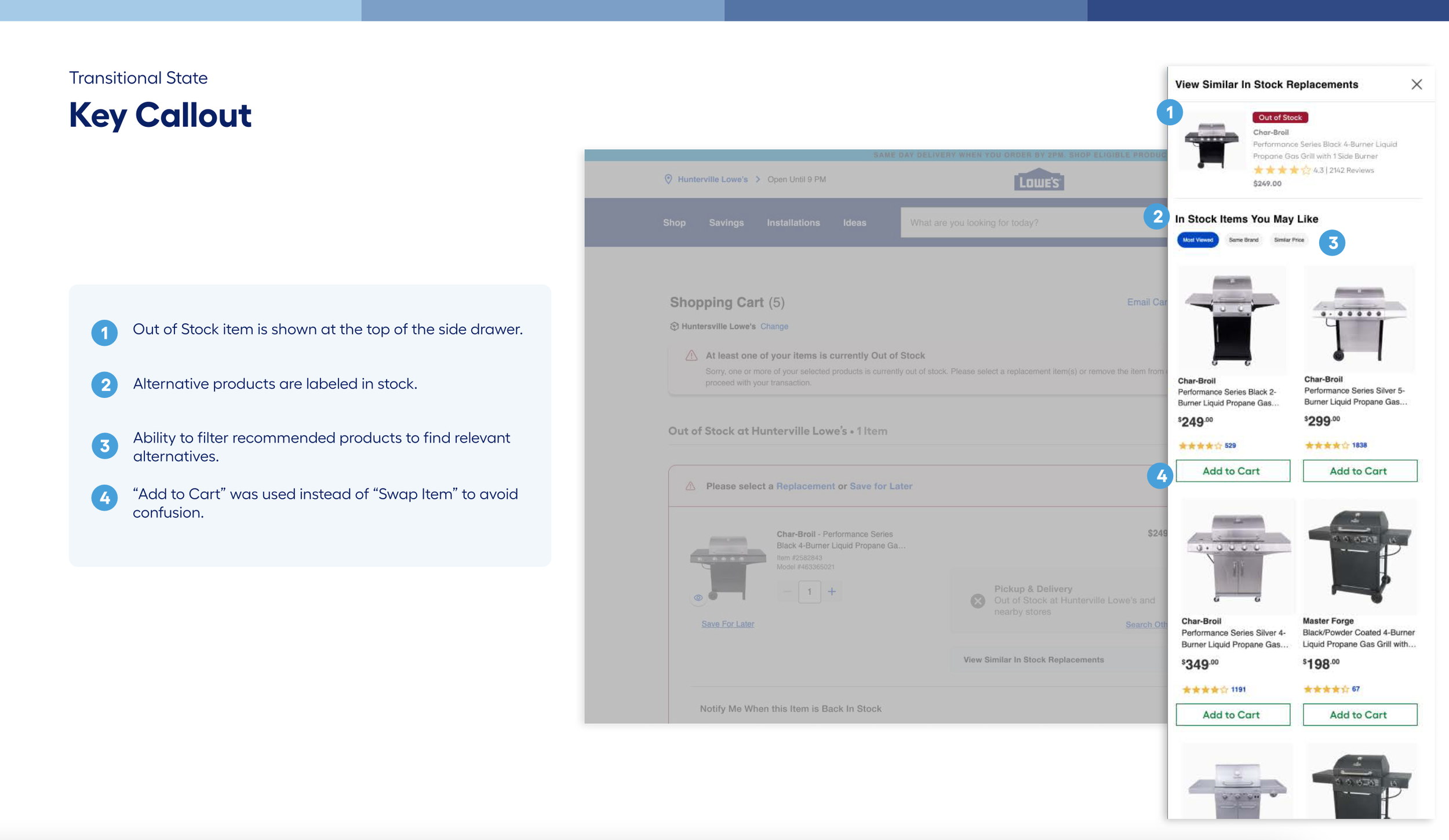Select the Similar Price filter chip

pyautogui.click(x=1288, y=240)
